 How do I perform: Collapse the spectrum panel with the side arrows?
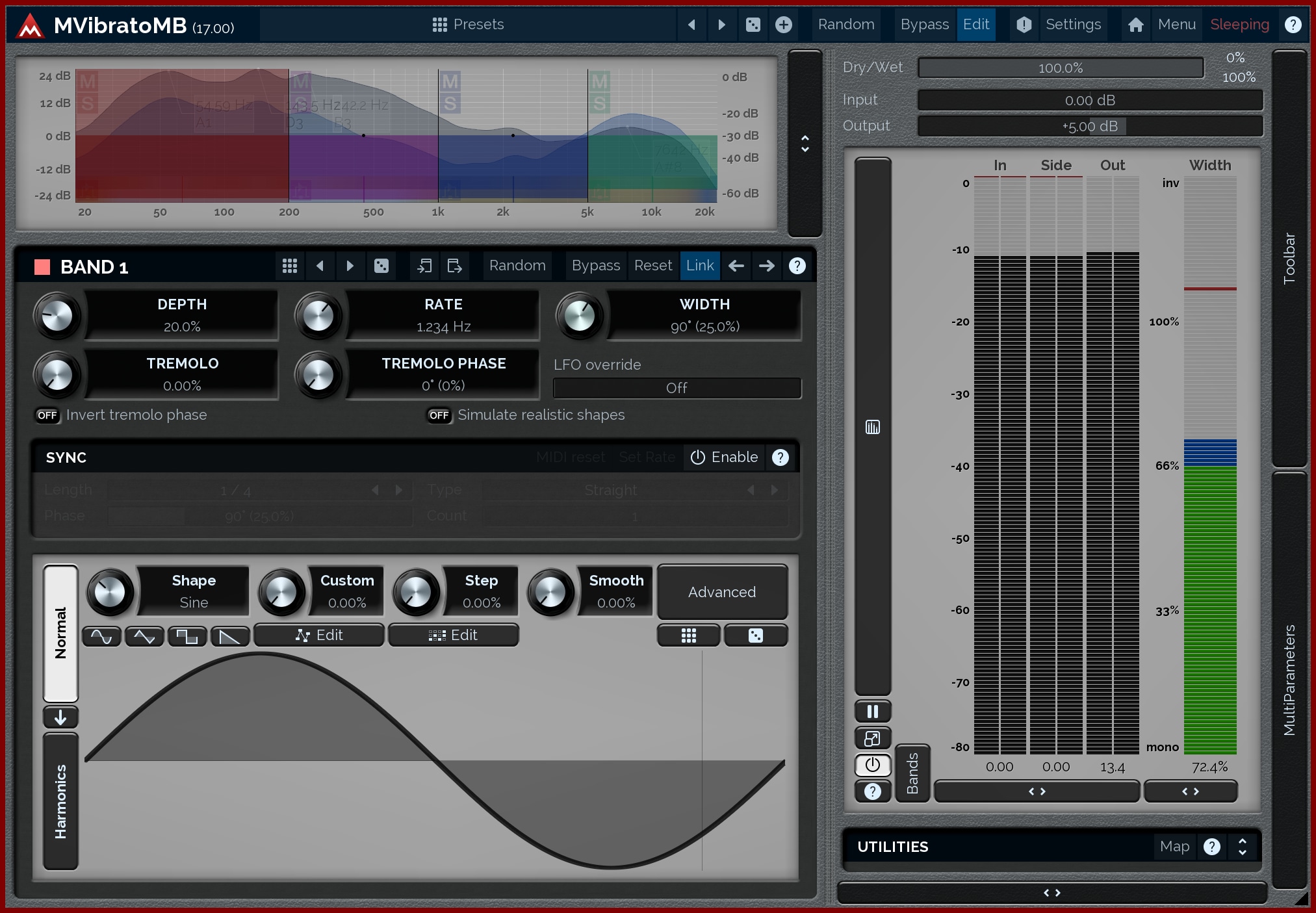click(805, 144)
